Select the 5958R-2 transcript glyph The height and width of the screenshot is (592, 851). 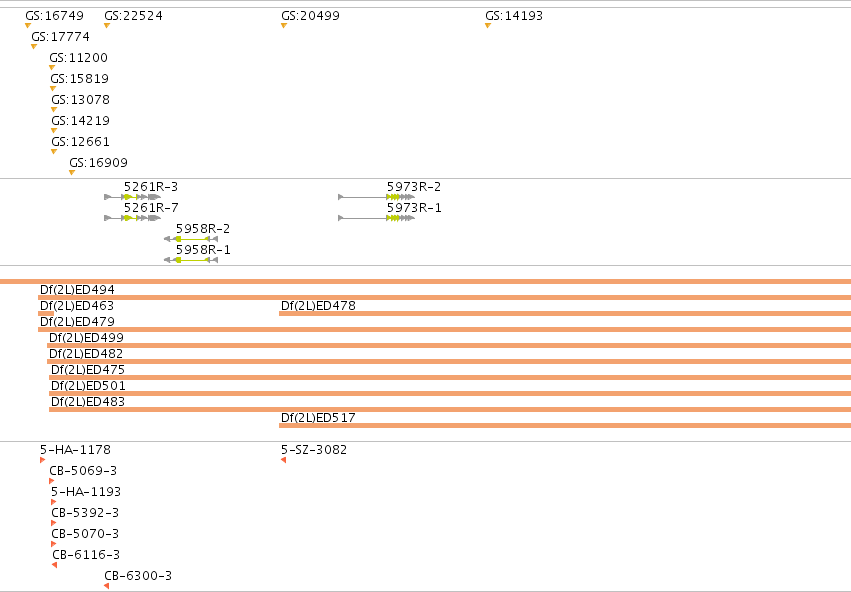191,239
